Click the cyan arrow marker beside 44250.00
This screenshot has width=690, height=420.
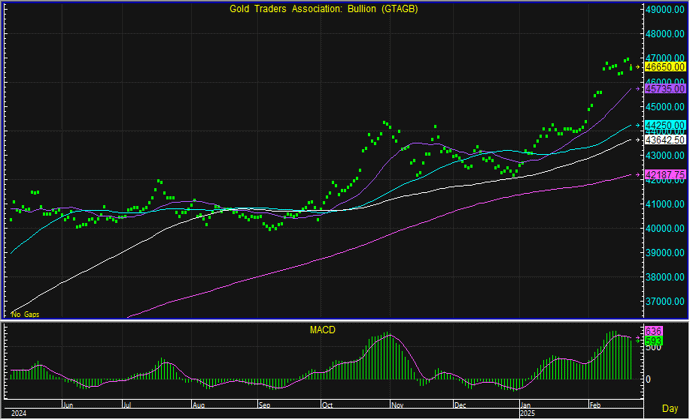pos(639,125)
